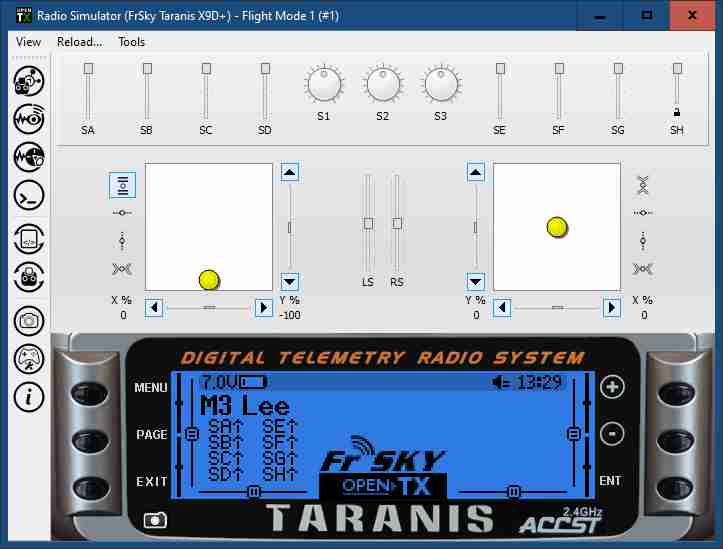Click the OpenTX title bar icon
Image resolution: width=723 pixels, height=549 pixels.
tap(24, 15)
